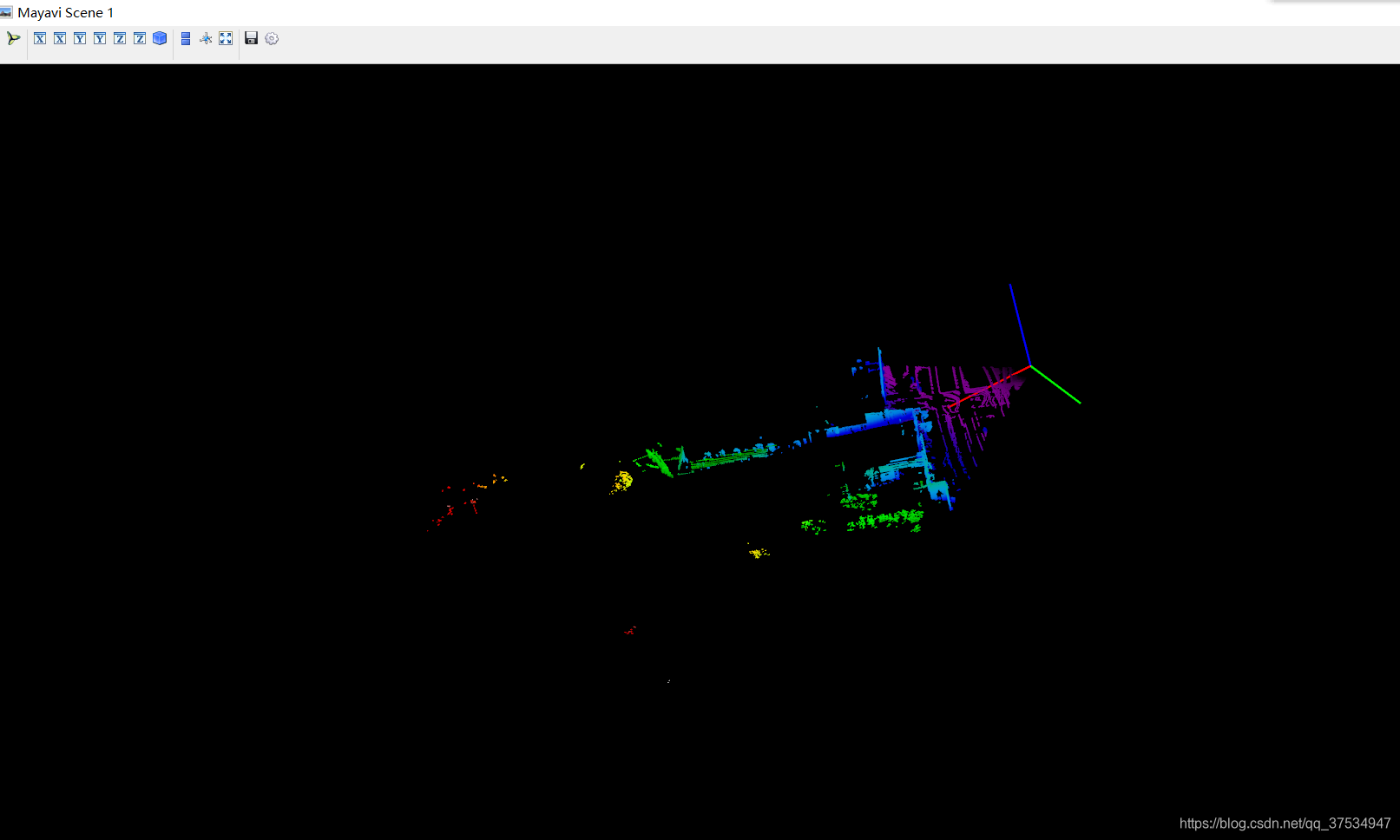This screenshot has height=840, width=1400.
Task: Toggle full screen scene mode
Action: coord(226,38)
